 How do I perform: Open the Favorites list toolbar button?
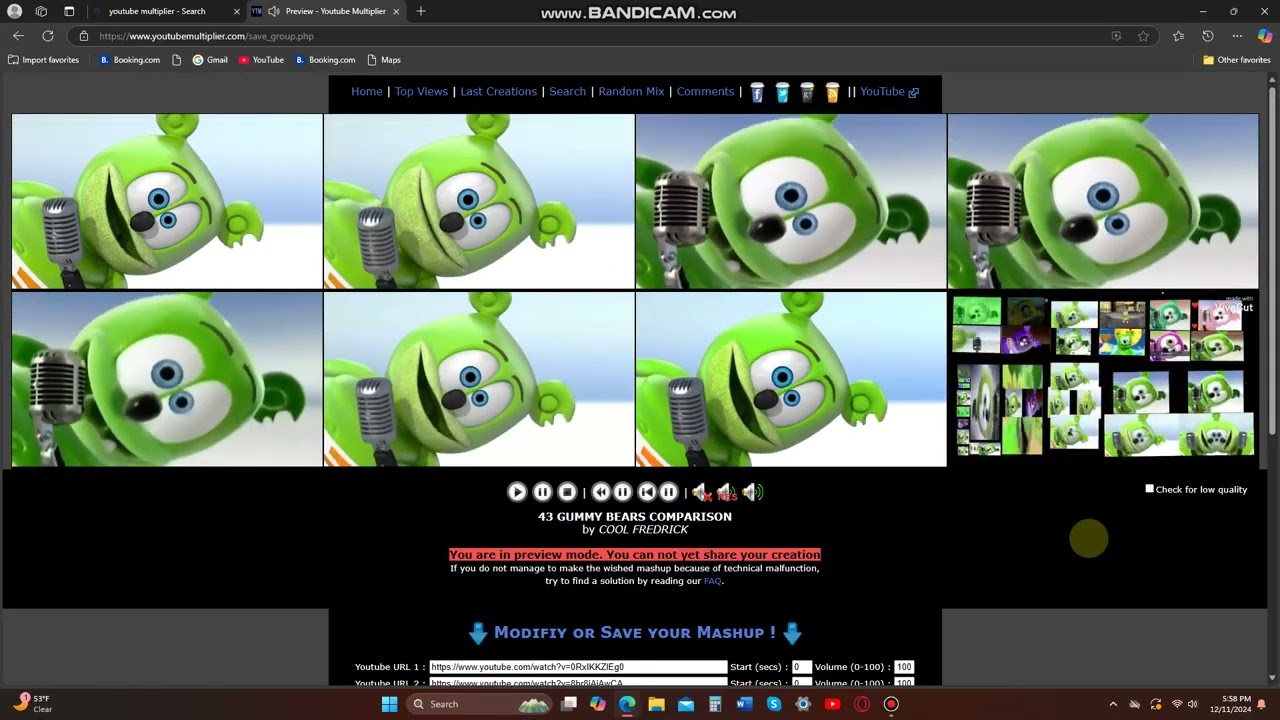click(x=1179, y=36)
